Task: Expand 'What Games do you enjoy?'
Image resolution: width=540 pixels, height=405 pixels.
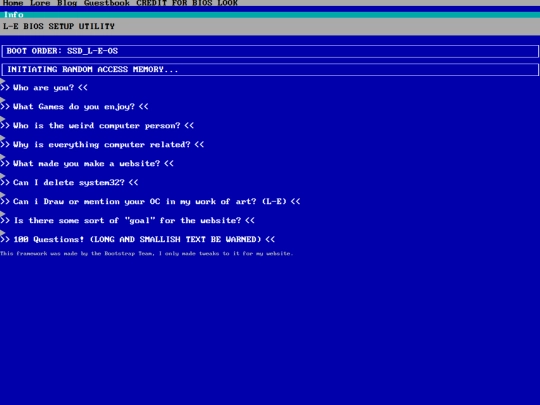Action: [74, 106]
